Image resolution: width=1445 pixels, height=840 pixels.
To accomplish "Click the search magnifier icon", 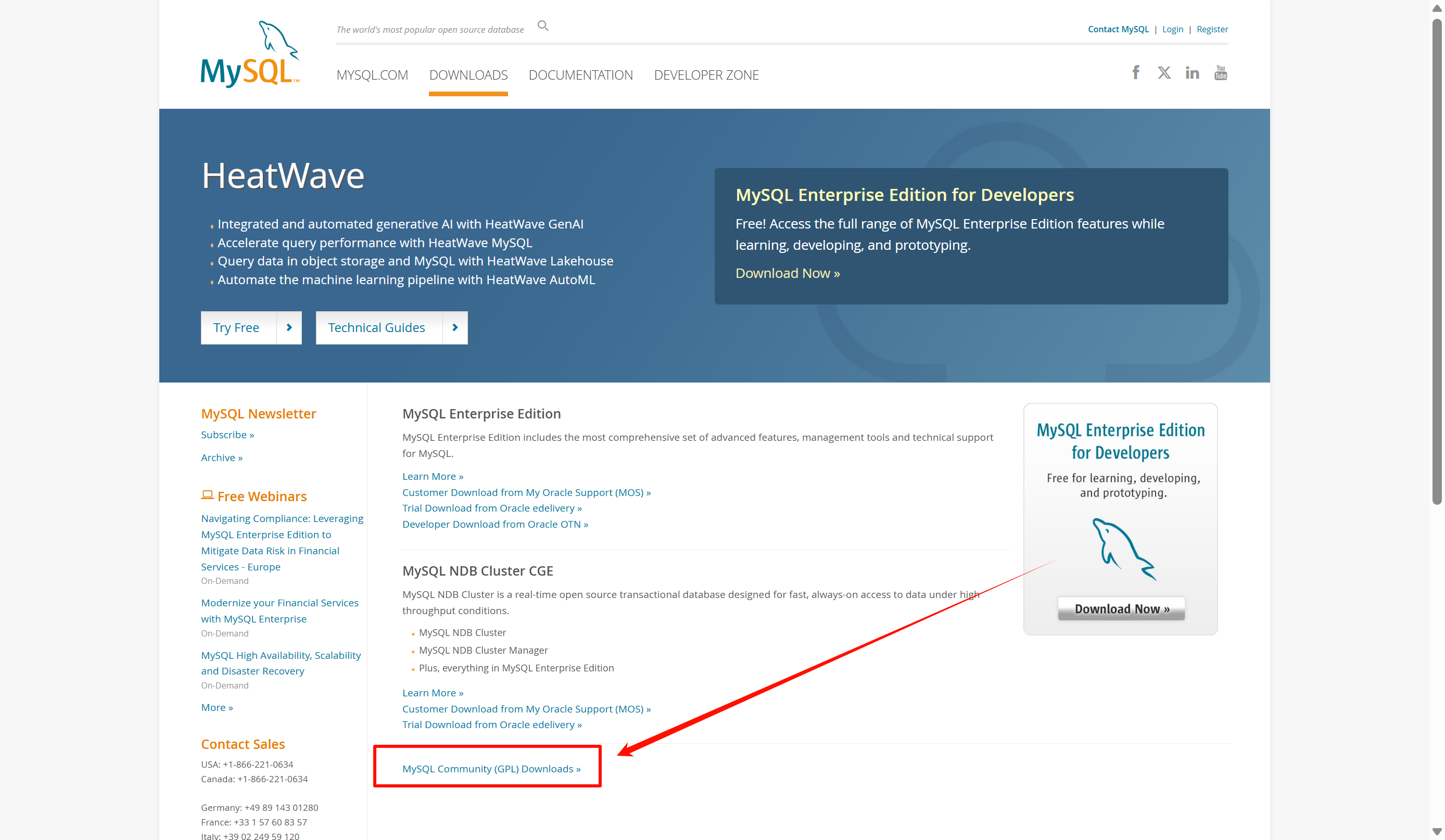I will point(542,26).
